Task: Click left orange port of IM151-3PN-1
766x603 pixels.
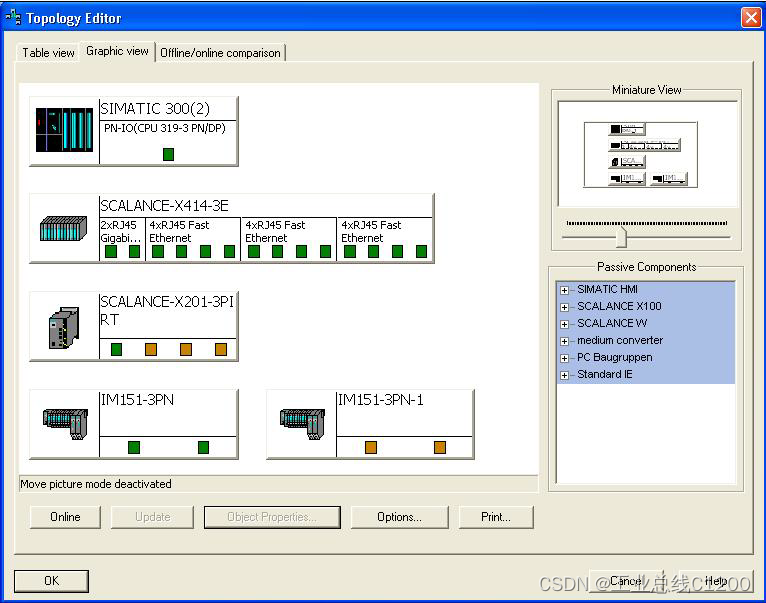Action: click(x=371, y=447)
